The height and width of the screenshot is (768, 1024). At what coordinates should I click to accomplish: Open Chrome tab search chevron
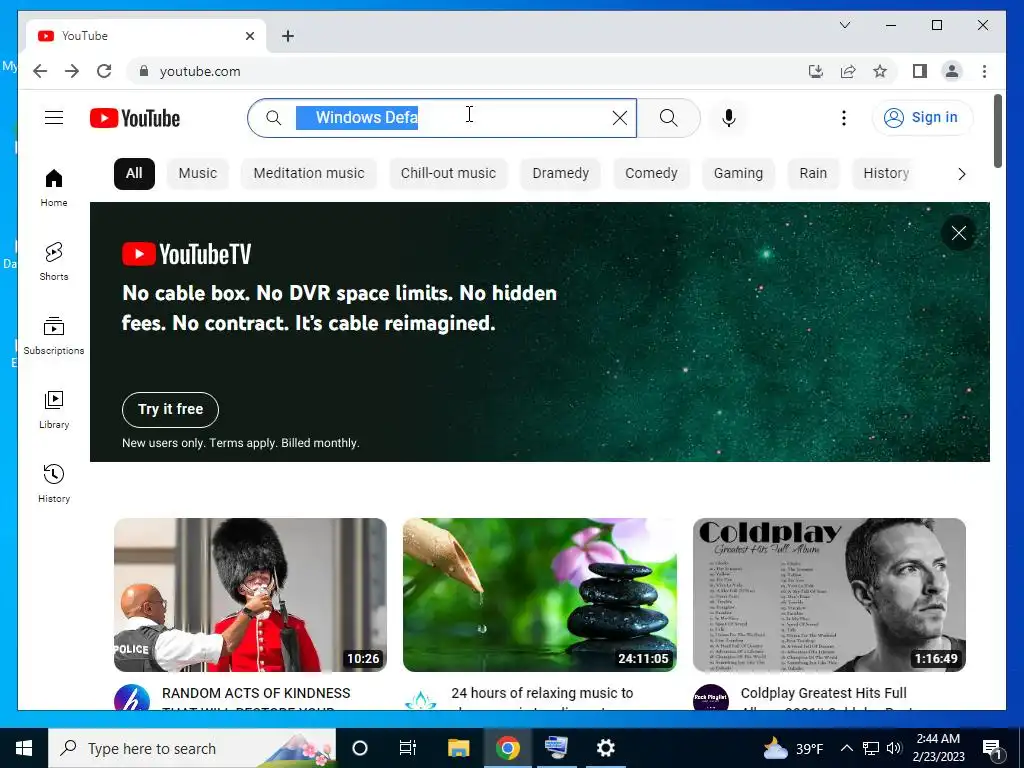pos(844,25)
